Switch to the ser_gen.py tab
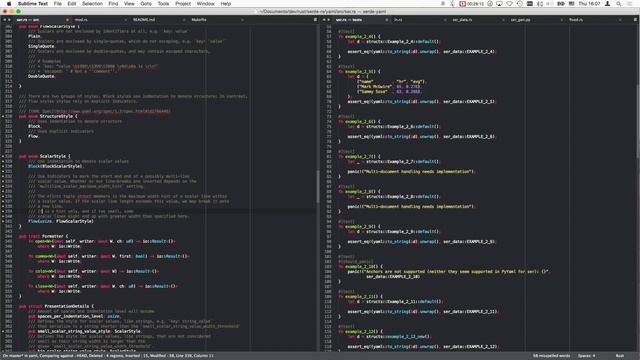This screenshot has width=640, height=360. point(520,20)
